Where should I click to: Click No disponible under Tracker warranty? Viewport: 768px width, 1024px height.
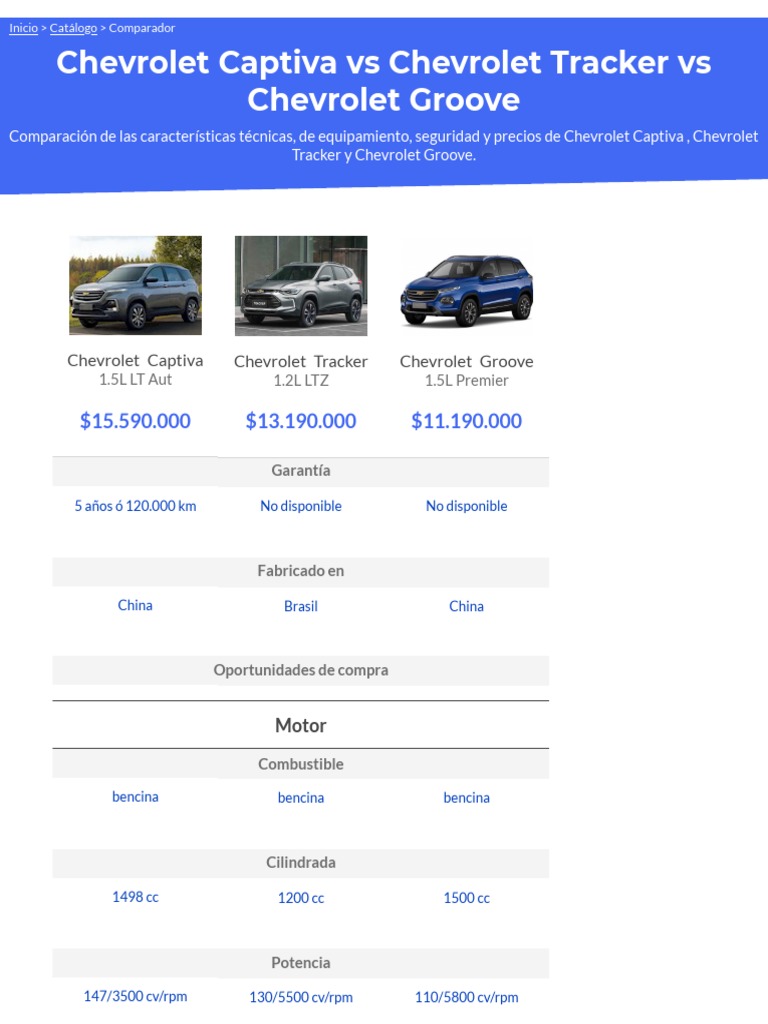click(x=301, y=506)
